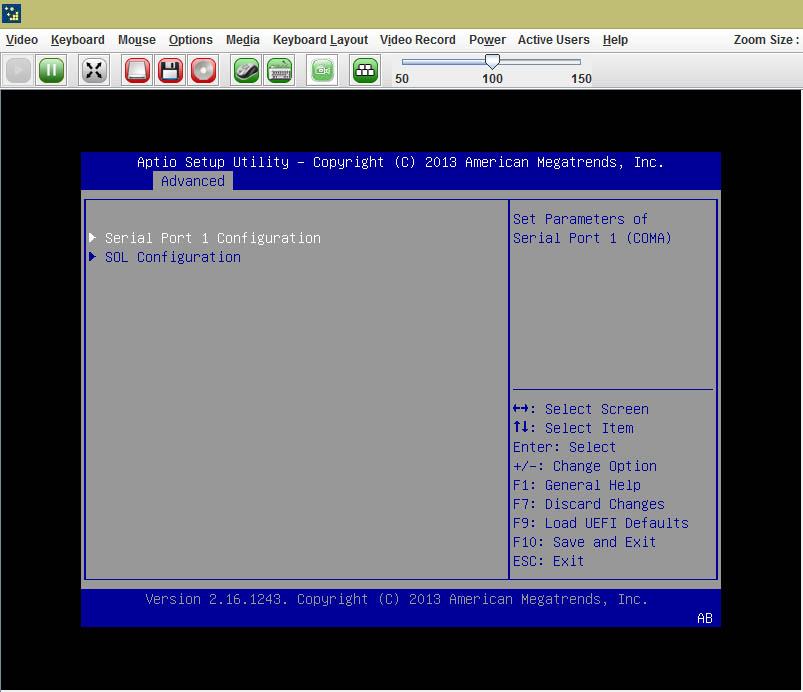Select the Advanced BIOS tab
803x692 pixels.
coord(193,181)
